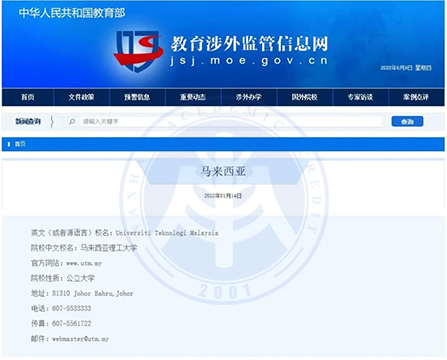Viewport: 447px width, 360px height.
Task: Open the 专家访谈 navigation tab
Action: click(360, 97)
